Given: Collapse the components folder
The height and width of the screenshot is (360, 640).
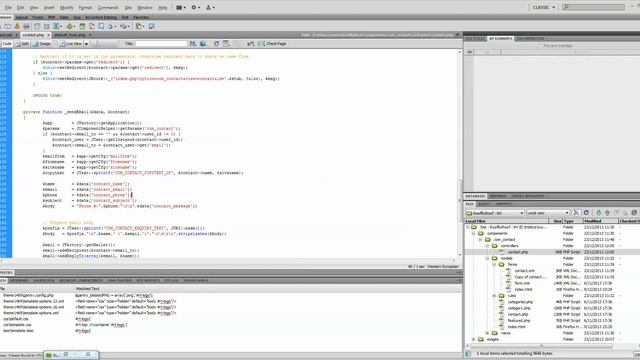Looking at the screenshot, I should pos(473,233).
